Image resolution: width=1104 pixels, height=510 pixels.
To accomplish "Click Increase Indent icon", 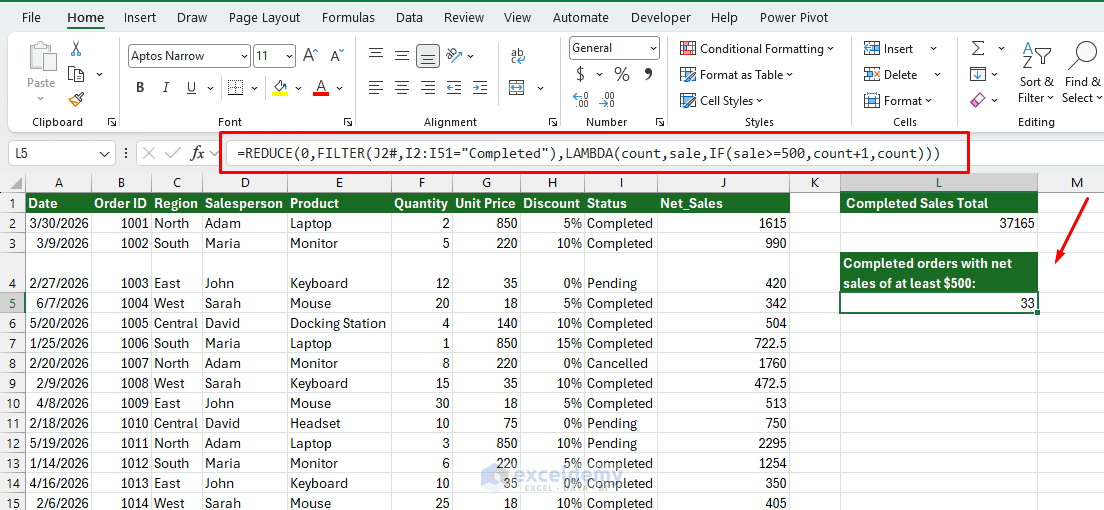I will (479, 88).
